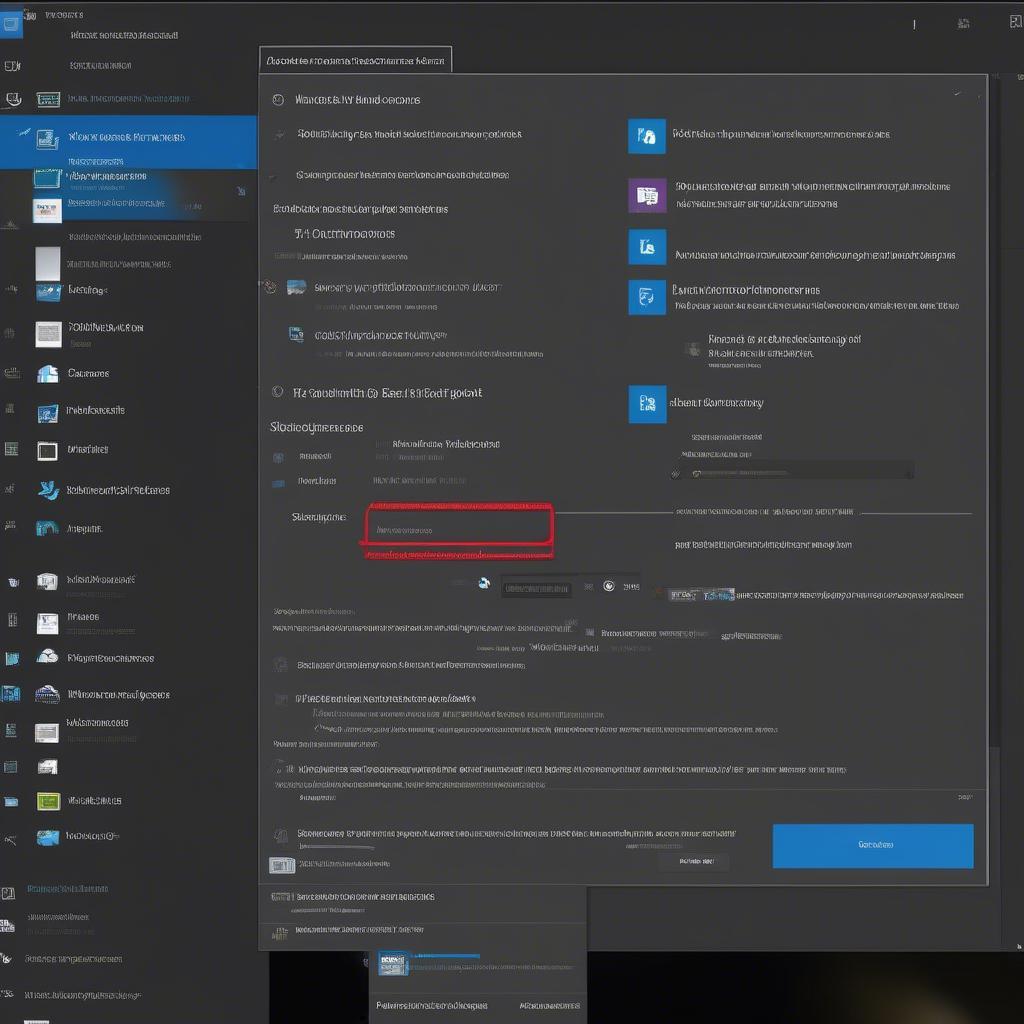Image resolution: width=1024 pixels, height=1024 pixels.
Task: Click the white cloud icon in the sidebar
Action: pos(48,656)
